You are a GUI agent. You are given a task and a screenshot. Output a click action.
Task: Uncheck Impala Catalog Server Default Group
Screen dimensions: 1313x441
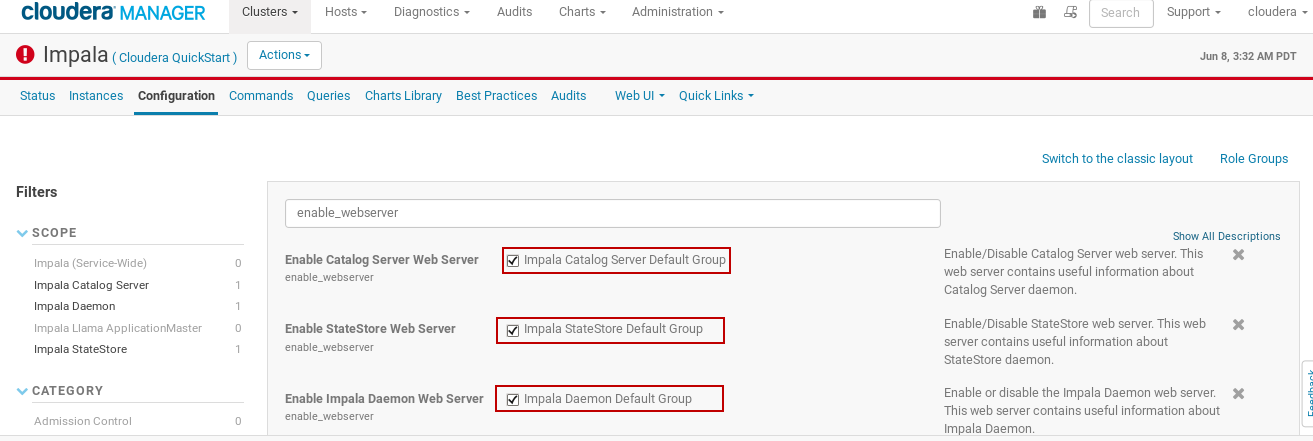(513, 261)
